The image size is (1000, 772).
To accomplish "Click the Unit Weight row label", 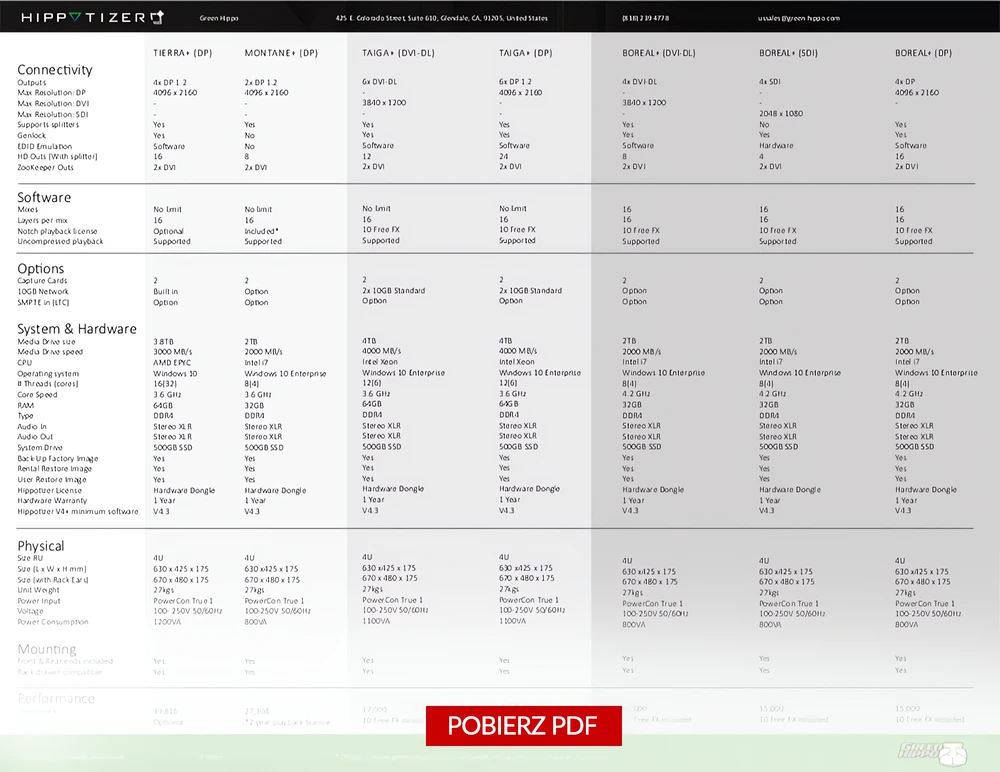I will (38, 590).
